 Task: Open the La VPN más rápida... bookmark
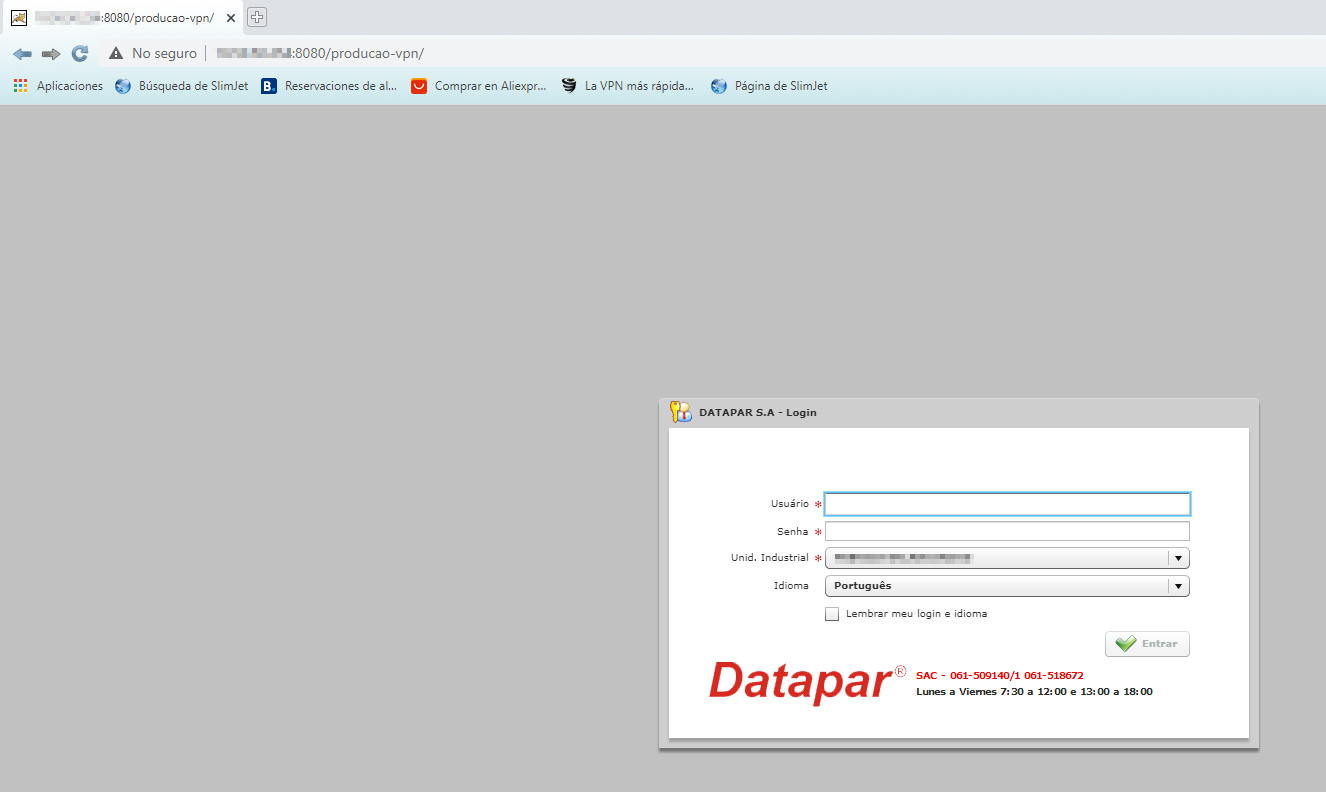point(628,86)
